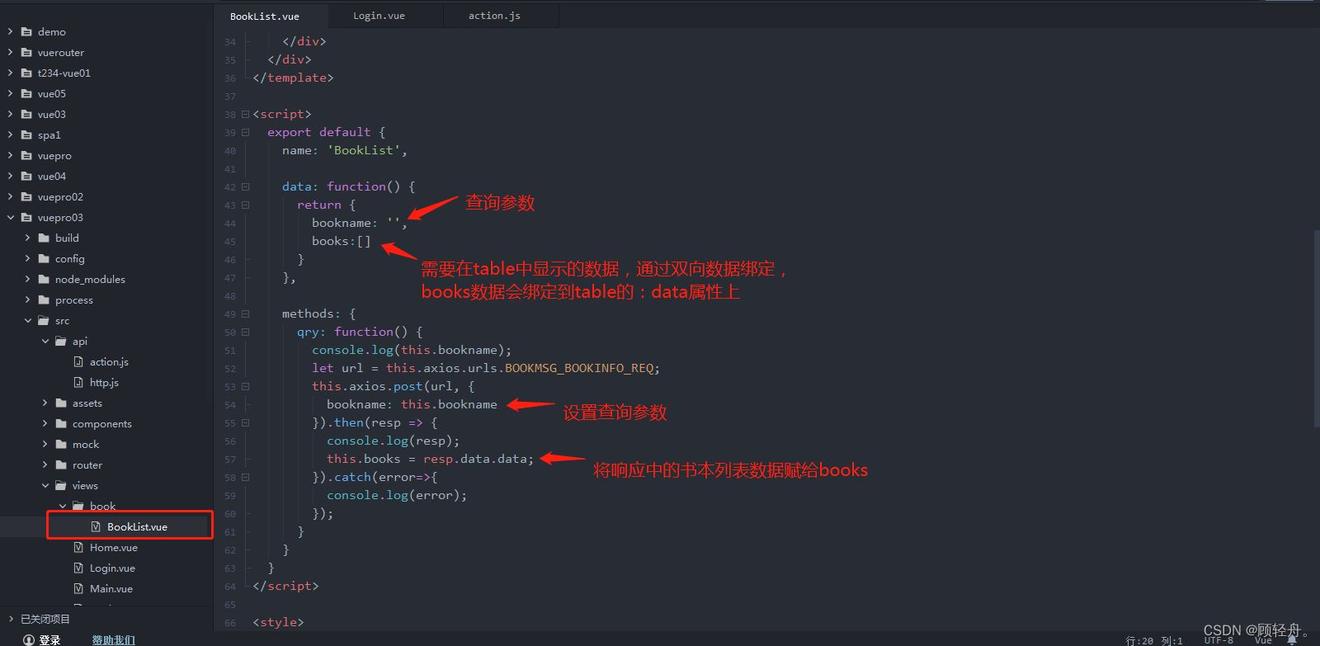Click the action.js file icon in tree
The height and width of the screenshot is (646, 1320).
(x=80, y=362)
